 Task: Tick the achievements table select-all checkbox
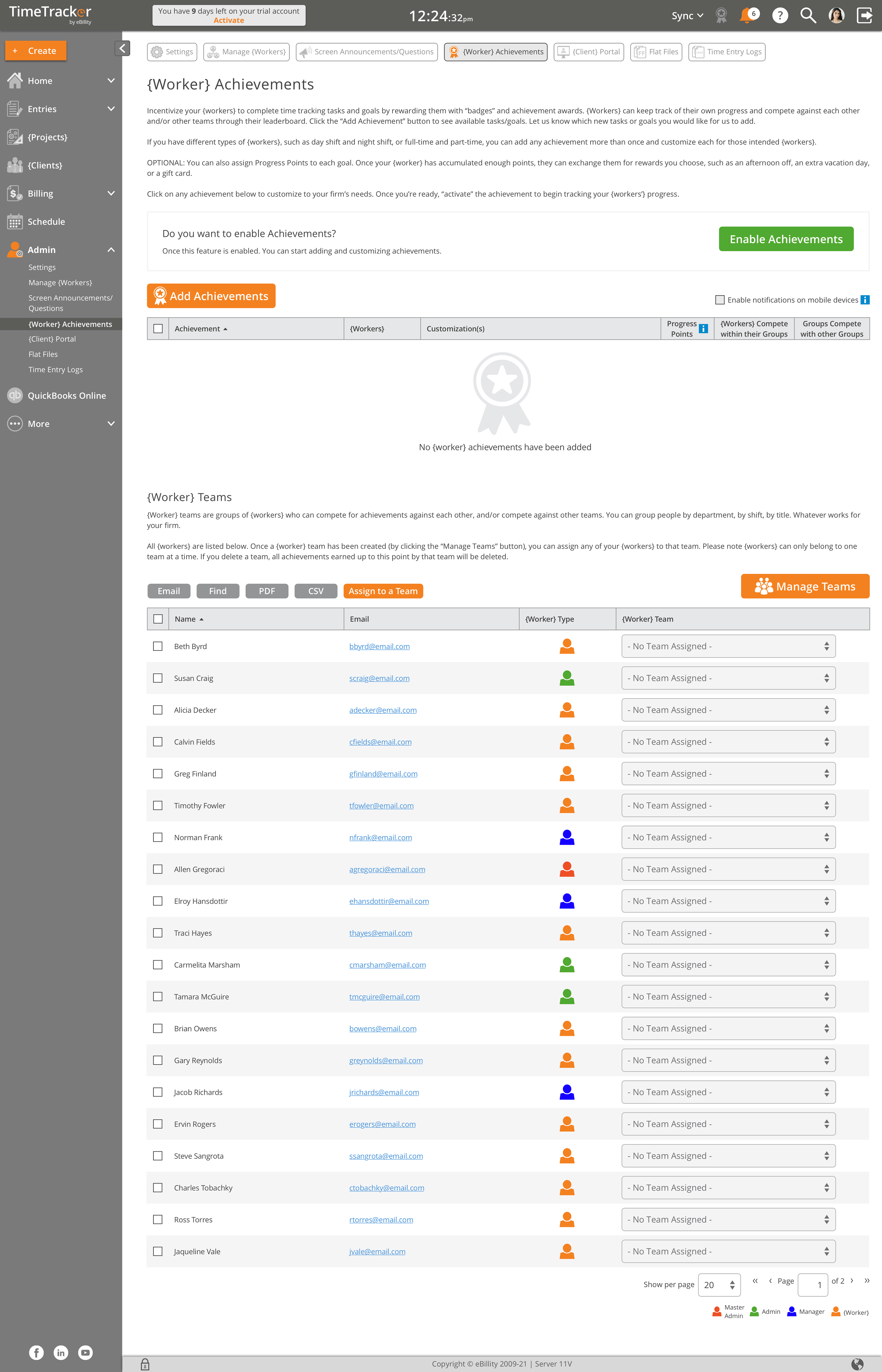tap(158, 329)
